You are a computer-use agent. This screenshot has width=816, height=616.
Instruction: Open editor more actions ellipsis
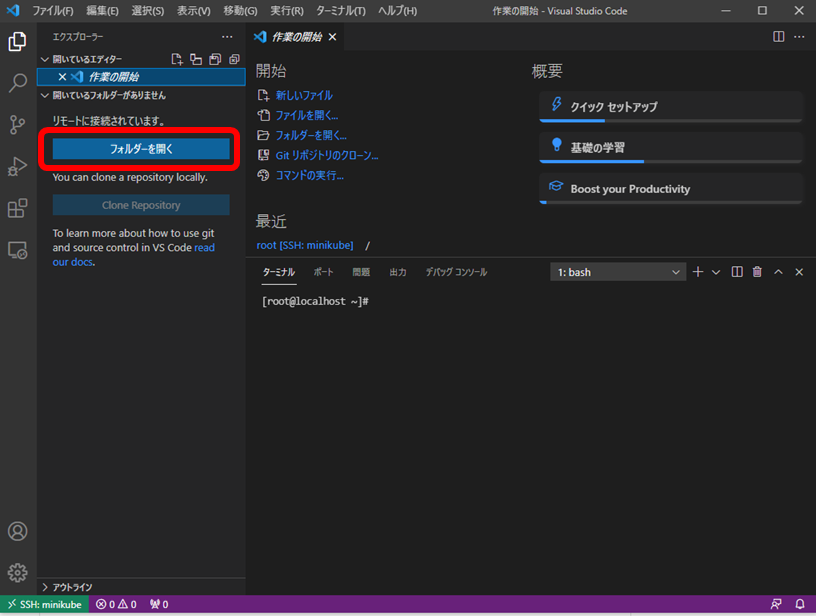799,36
